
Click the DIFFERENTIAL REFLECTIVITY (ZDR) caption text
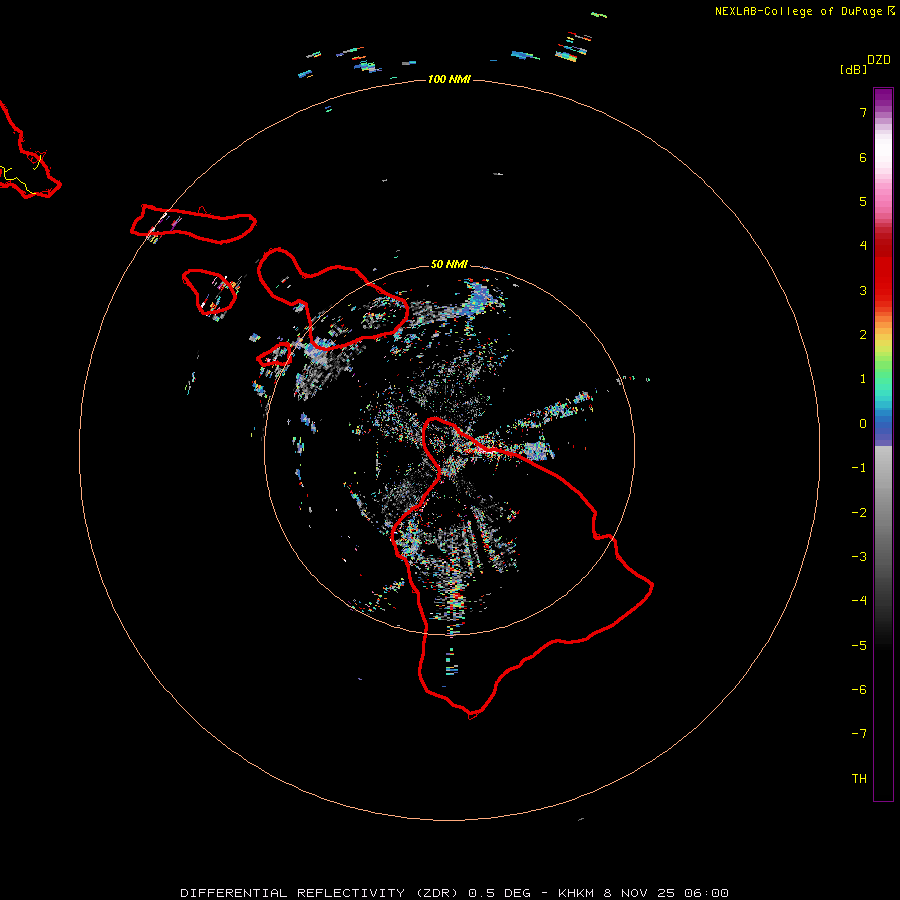[x=319, y=893]
